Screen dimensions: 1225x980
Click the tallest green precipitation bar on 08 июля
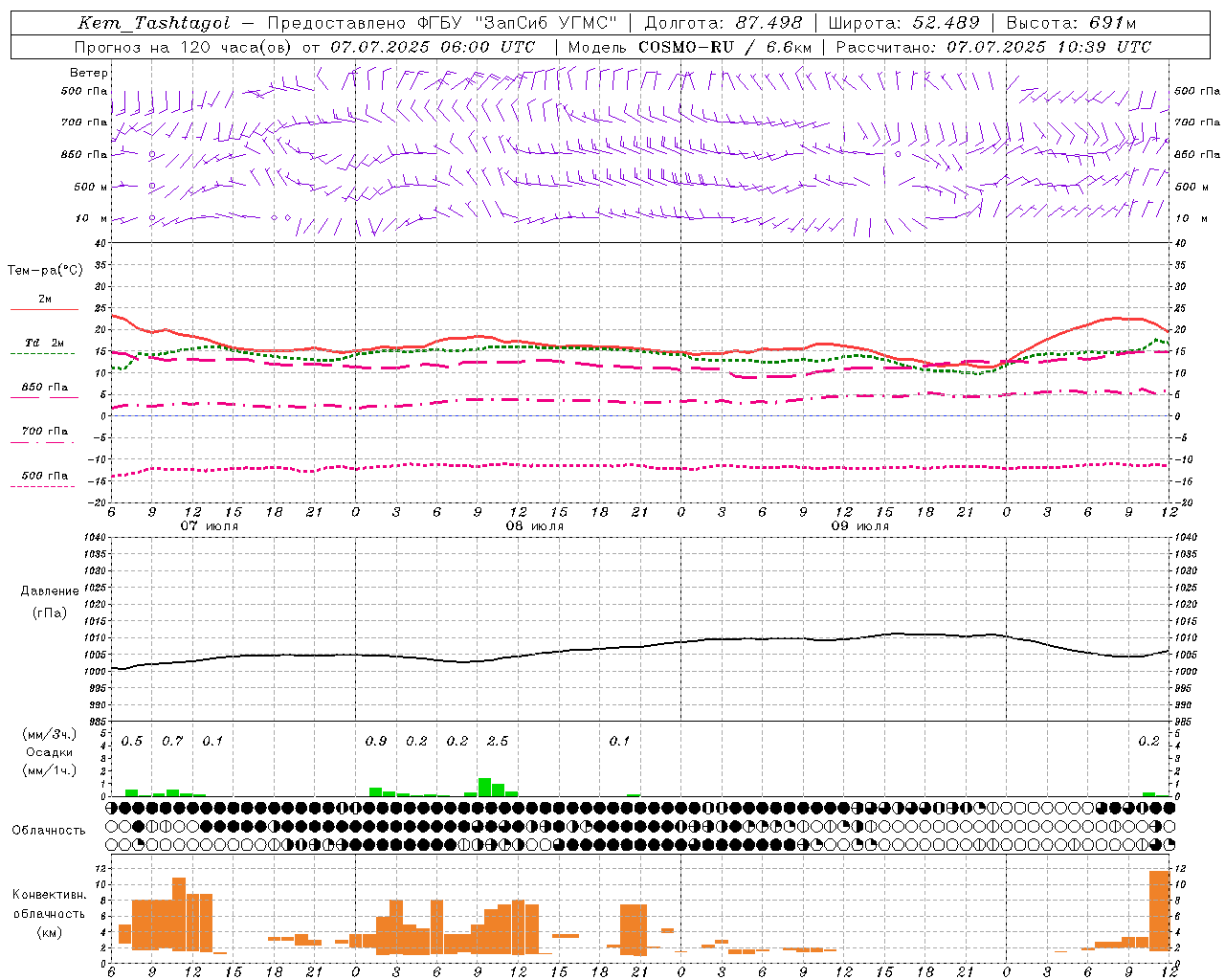(484, 787)
